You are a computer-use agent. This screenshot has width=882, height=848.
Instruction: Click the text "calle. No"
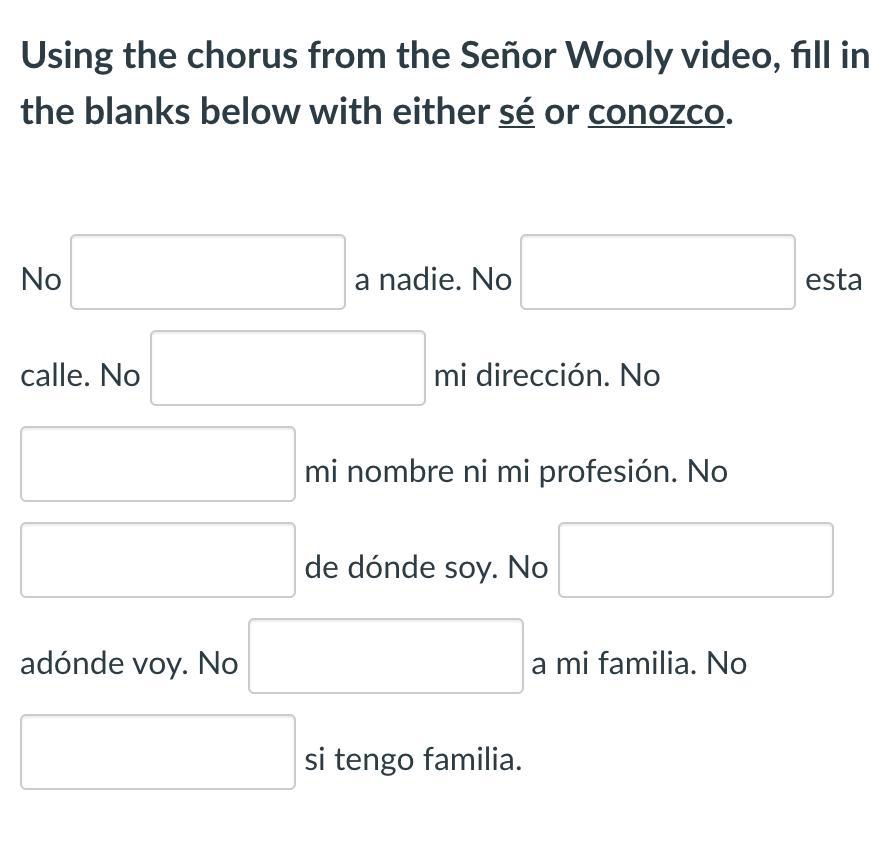80,376
